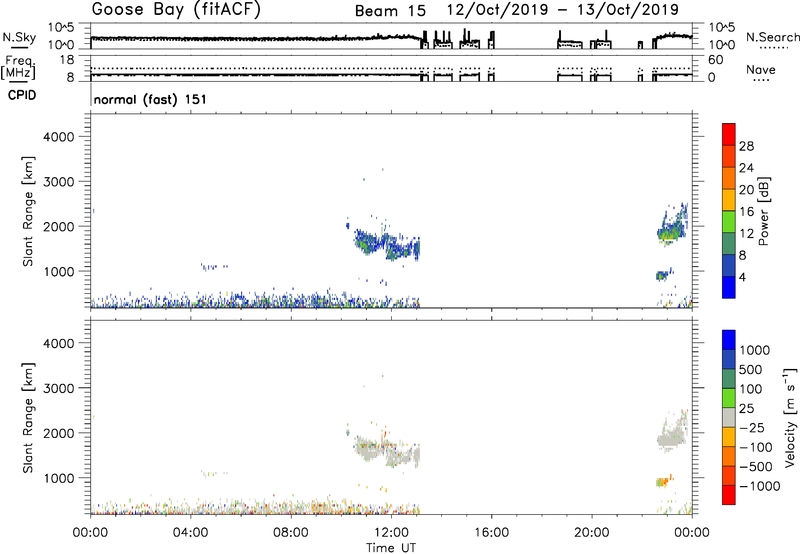The height and width of the screenshot is (554, 800).
Task: Click the '100' tick on velocity scale
Action: (x=750, y=389)
